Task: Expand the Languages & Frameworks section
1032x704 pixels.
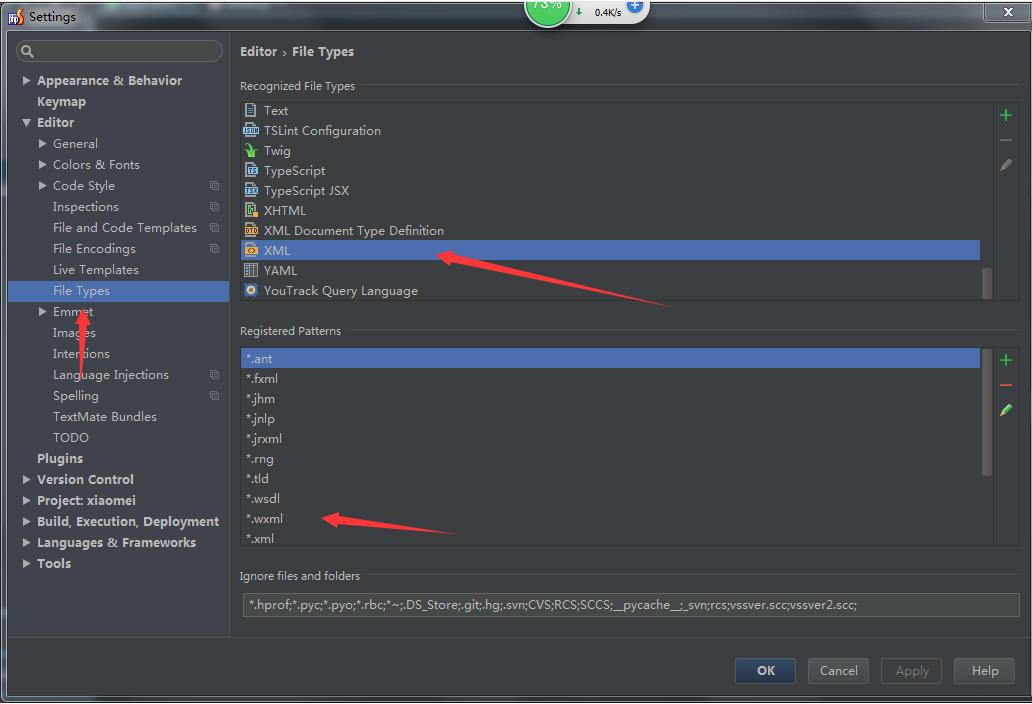Action: point(26,543)
